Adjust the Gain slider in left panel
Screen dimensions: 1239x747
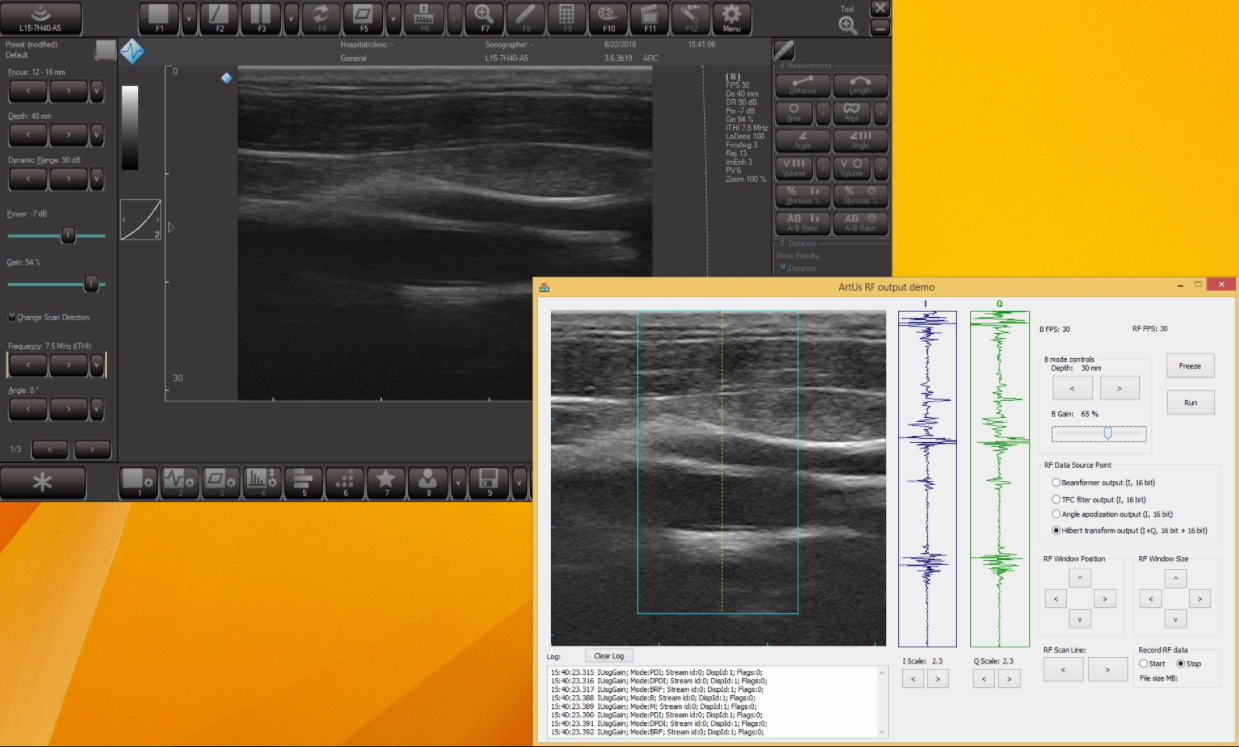(x=91, y=284)
